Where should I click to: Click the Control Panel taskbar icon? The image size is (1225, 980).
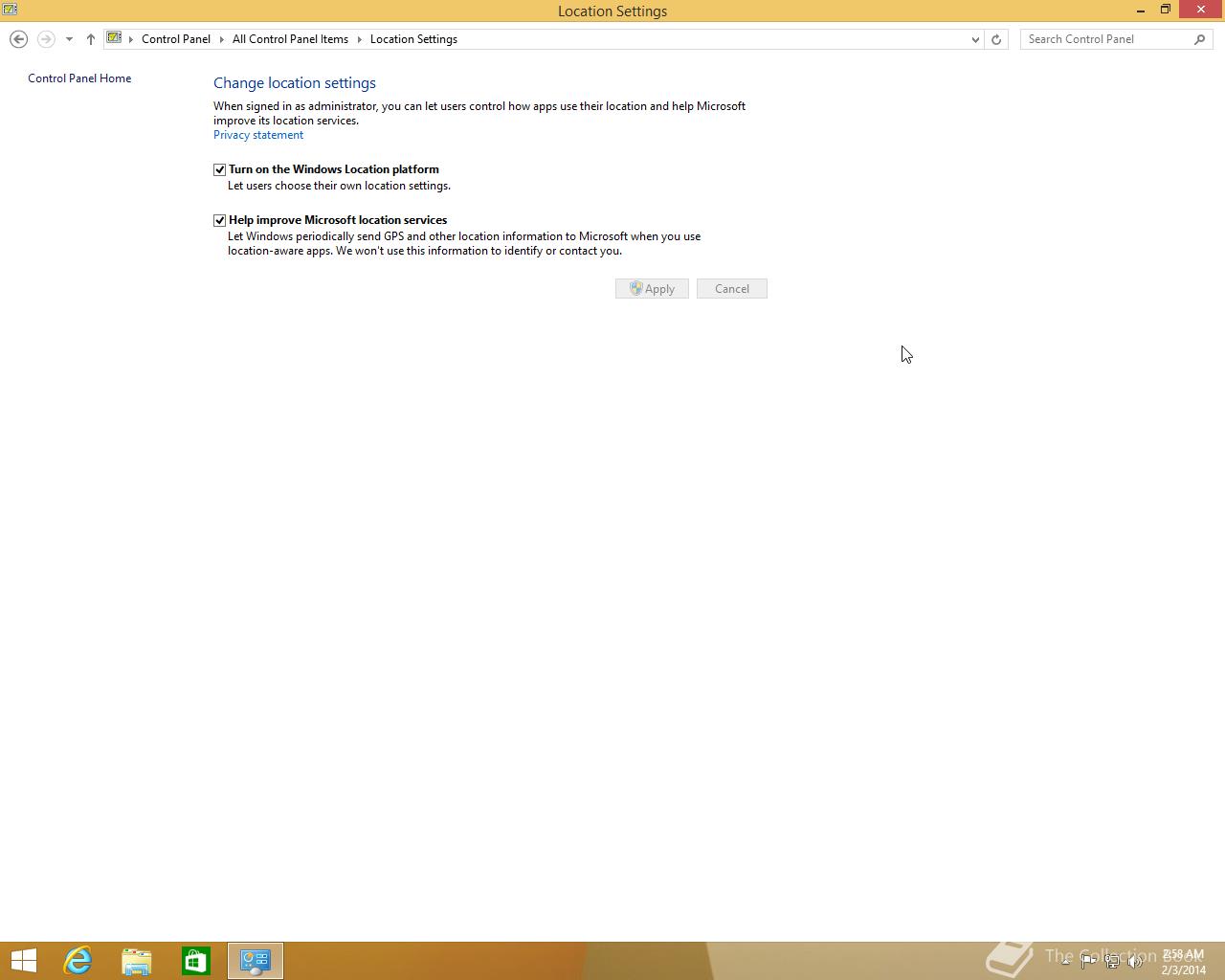[x=256, y=961]
